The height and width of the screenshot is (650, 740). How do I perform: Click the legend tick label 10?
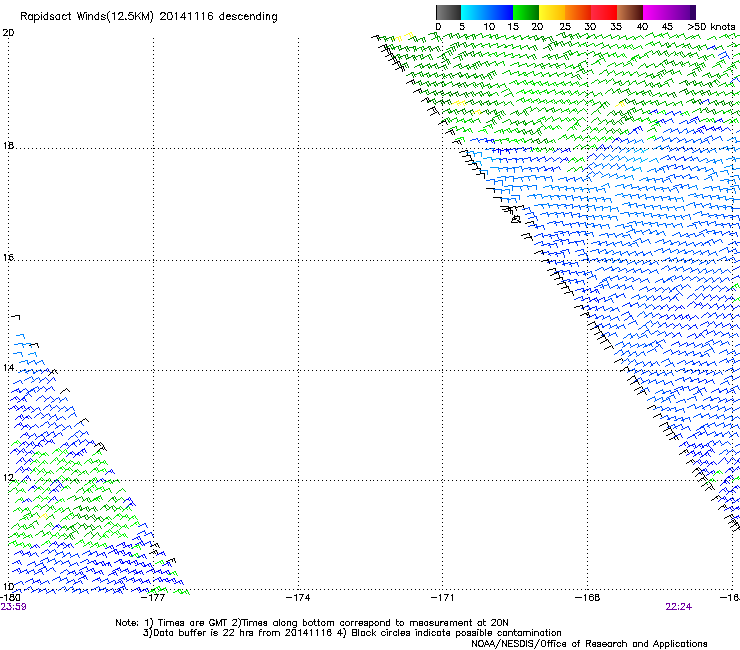point(489,27)
